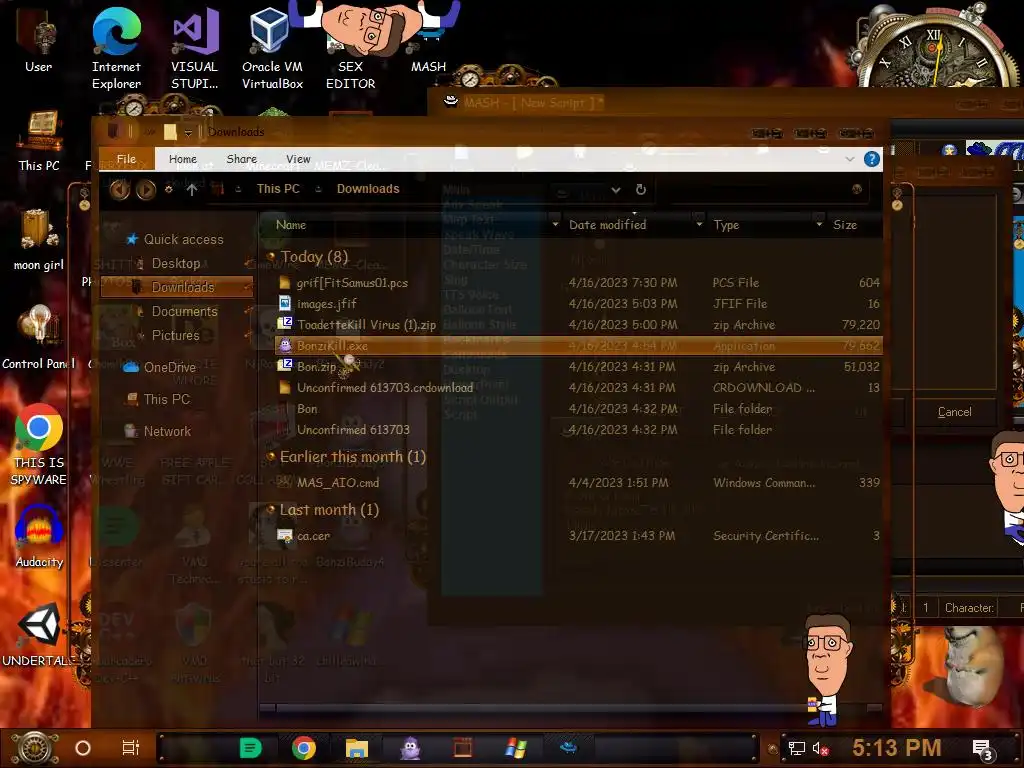Click the taskbar clock showing 5:13 PM
This screenshot has height=768, width=1024.
pos(896,748)
